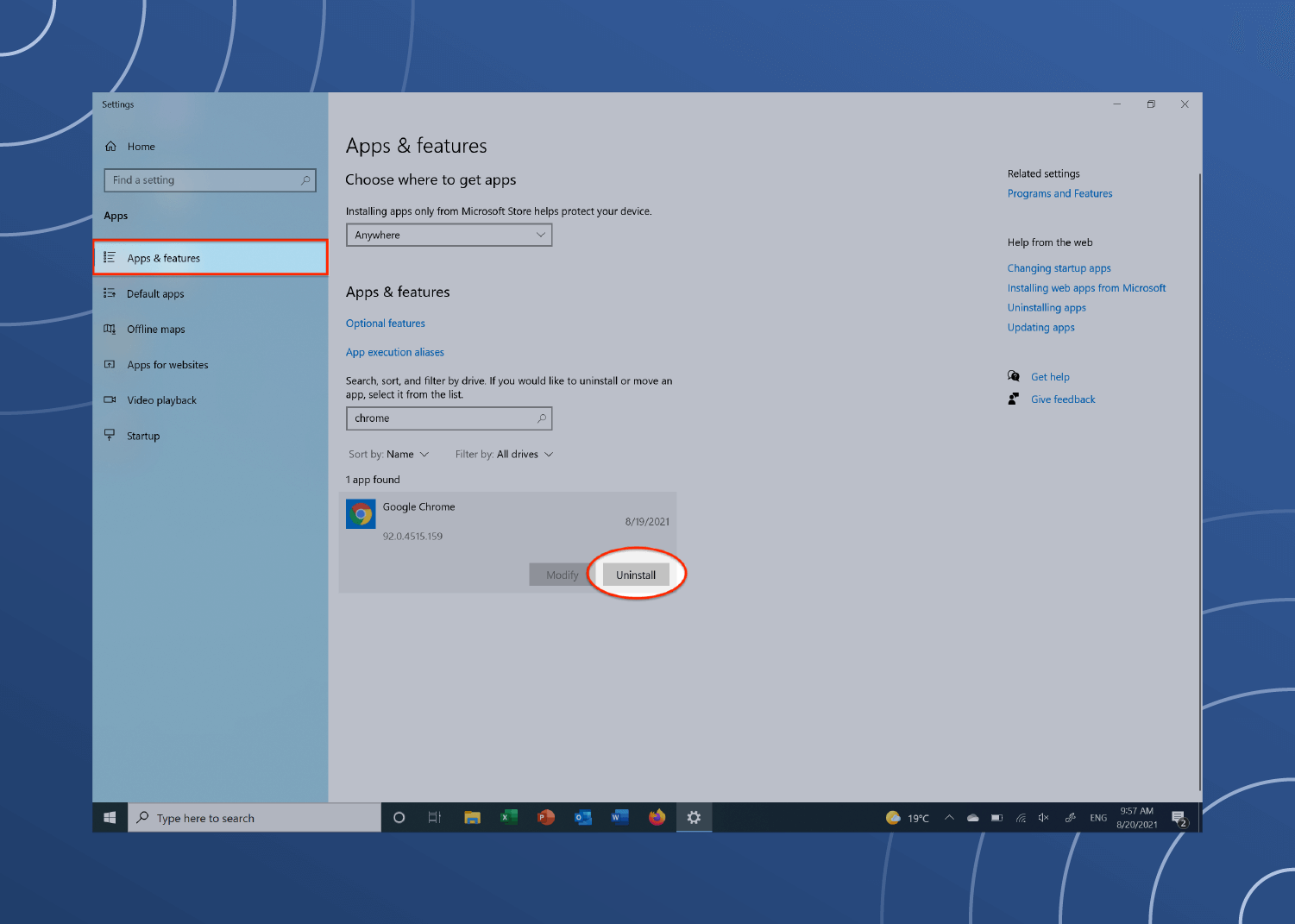Open Programs and Features link
The width and height of the screenshot is (1295, 924).
coord(1059,193)
